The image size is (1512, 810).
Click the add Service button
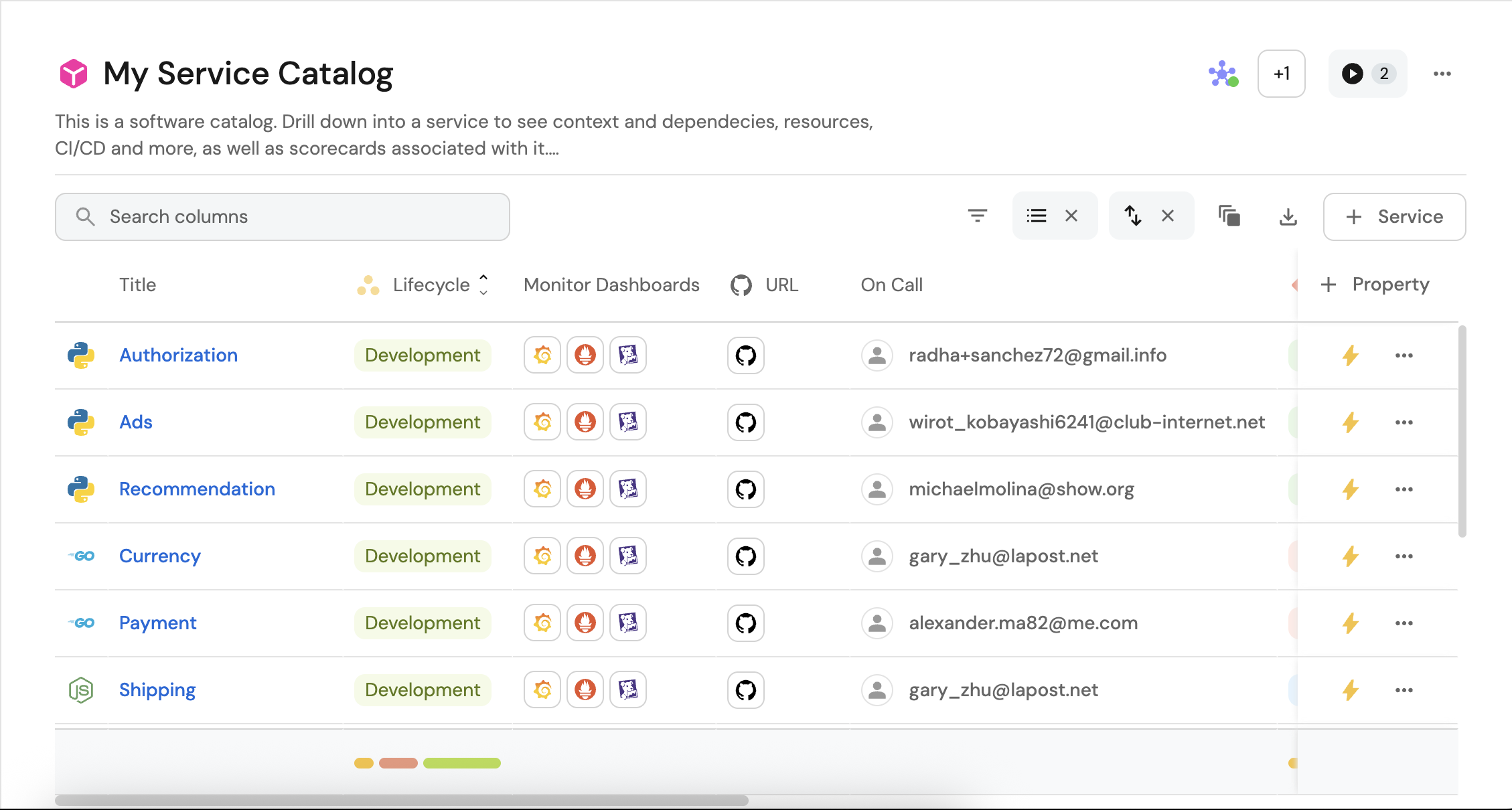pyautogui.click(x=1394, y=216)
